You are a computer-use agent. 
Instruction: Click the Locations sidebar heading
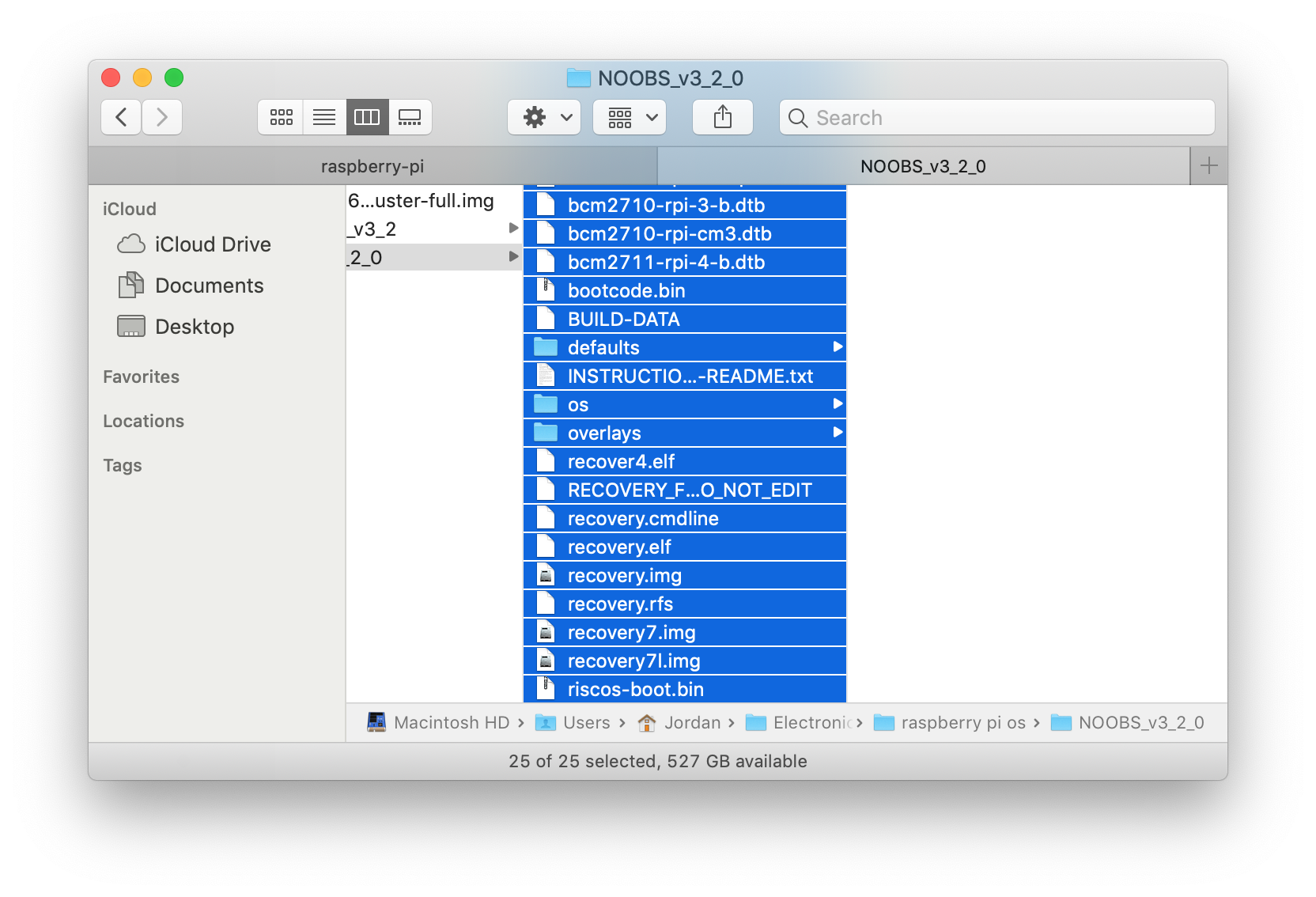143,421
